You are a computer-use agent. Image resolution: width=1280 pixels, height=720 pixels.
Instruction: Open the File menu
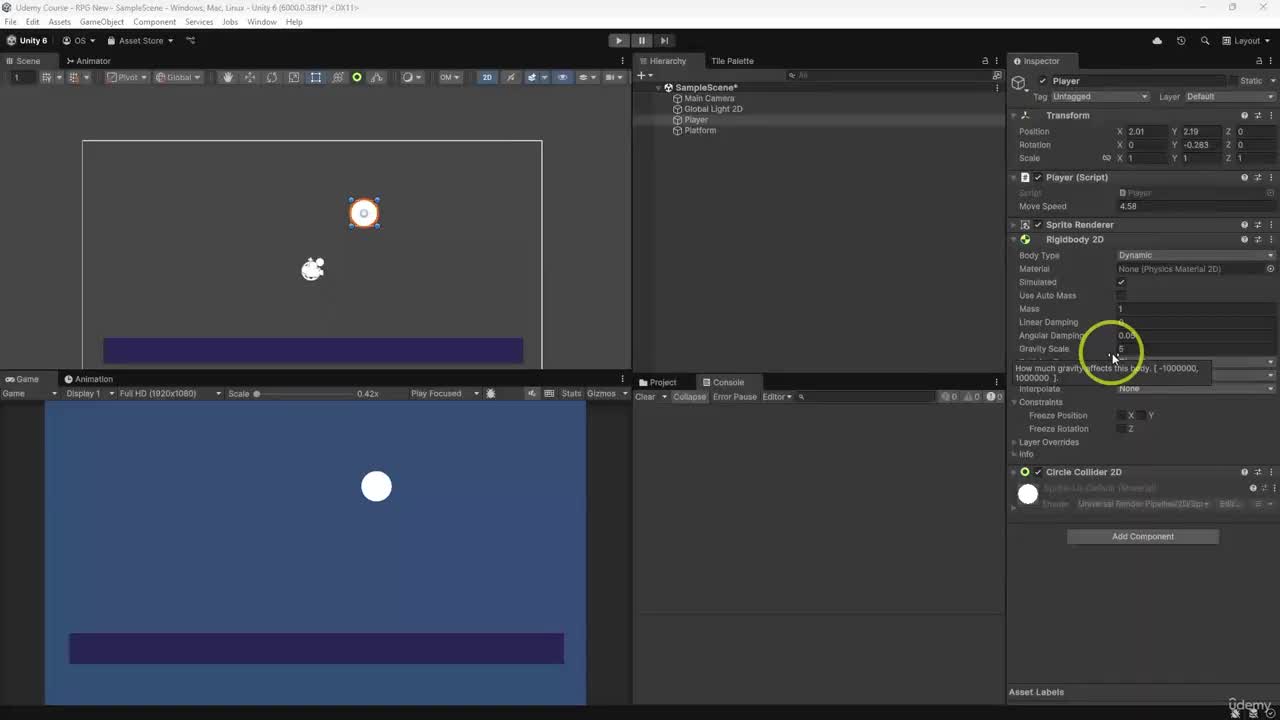click(10, 22)
